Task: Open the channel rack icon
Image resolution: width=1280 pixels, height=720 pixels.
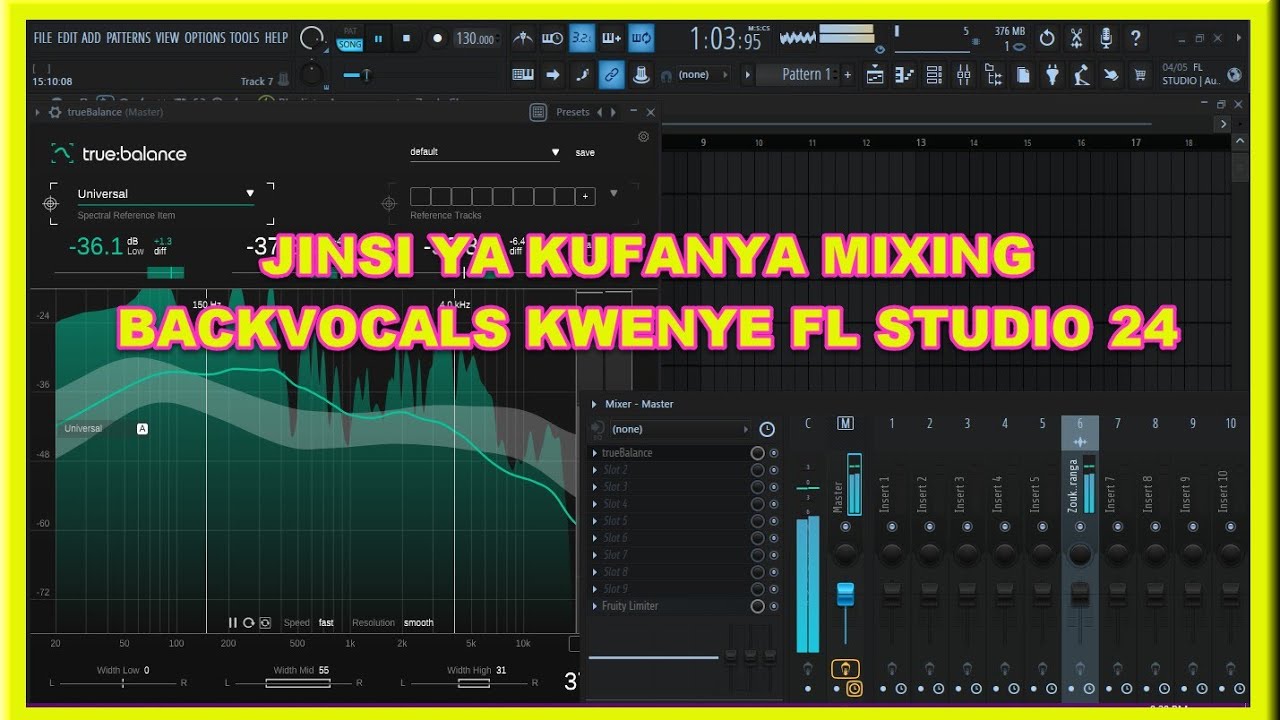Action: (x=934, y=75)
